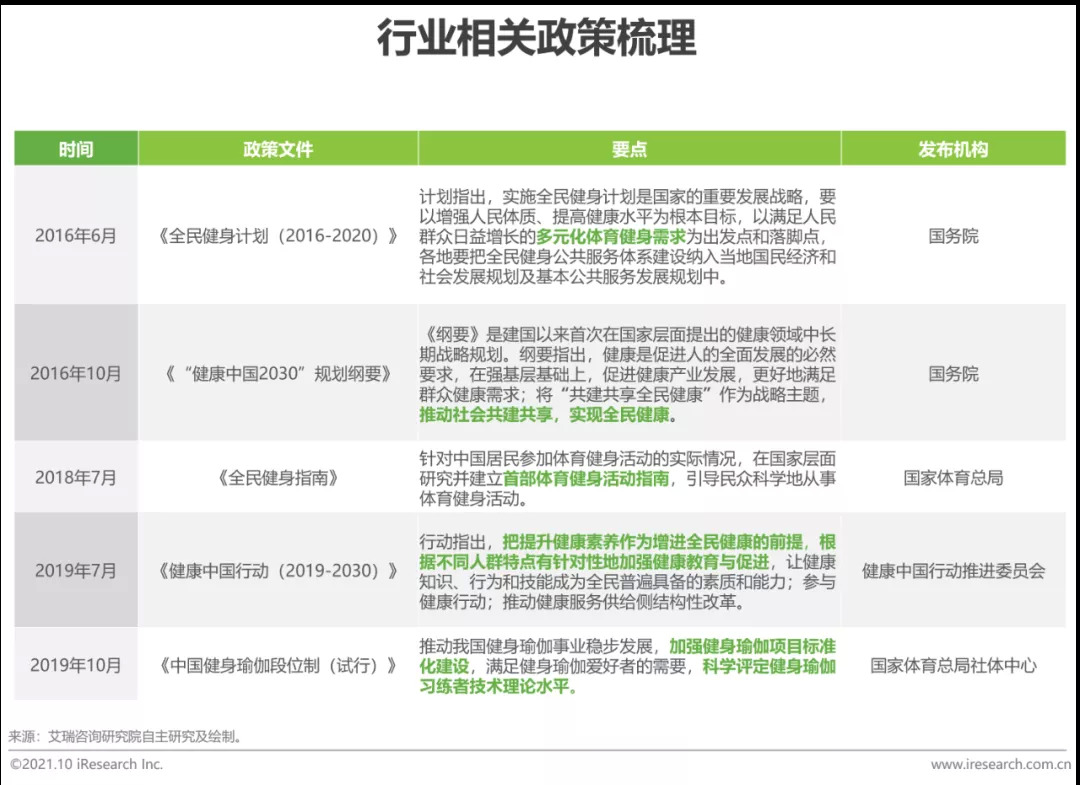Select 《中国健身瑜伽段位制（试行）》 policy cell
Screen dimensions: 1080x785
(x=278, y=665)
